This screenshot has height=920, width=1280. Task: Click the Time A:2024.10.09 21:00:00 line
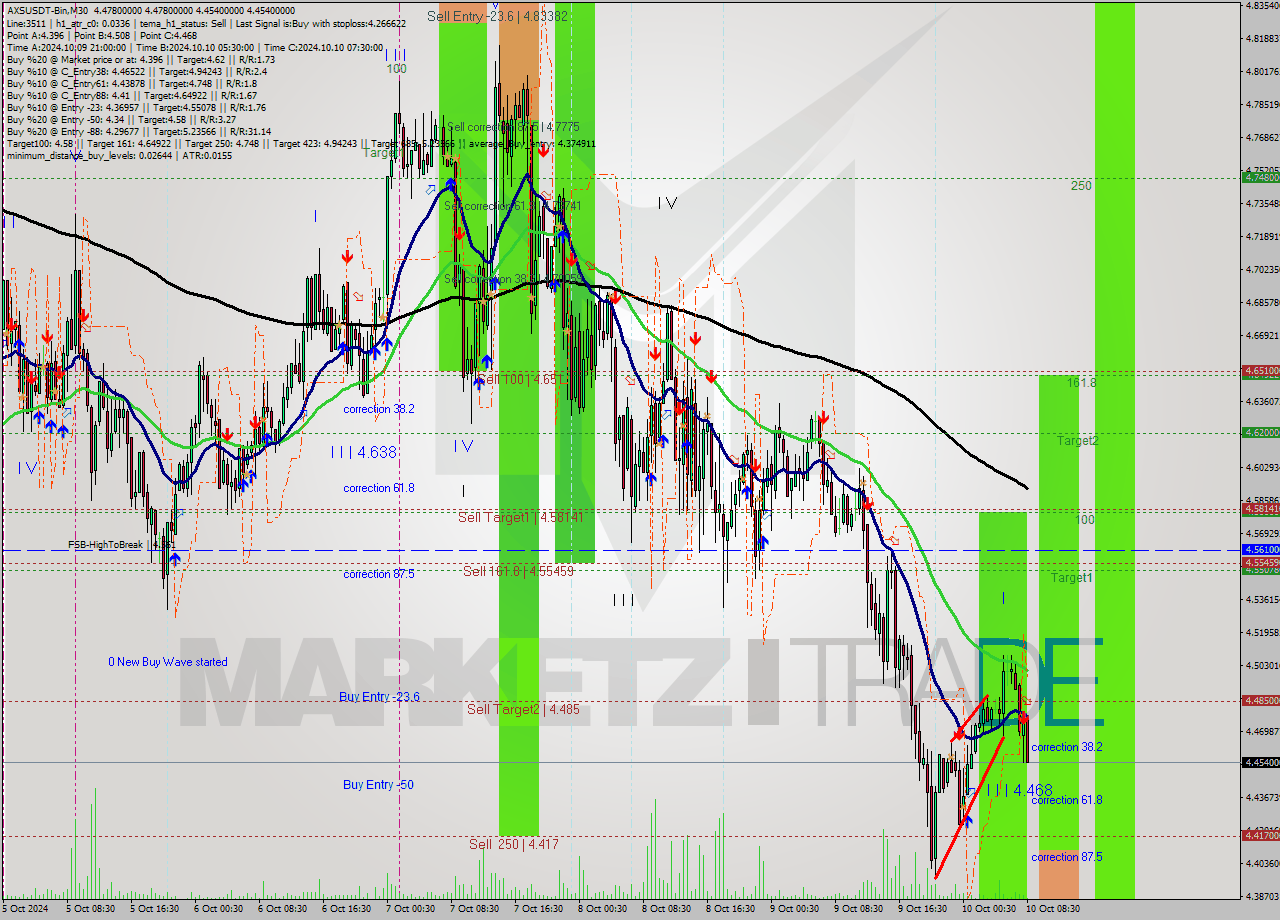[x=194, y=47]
